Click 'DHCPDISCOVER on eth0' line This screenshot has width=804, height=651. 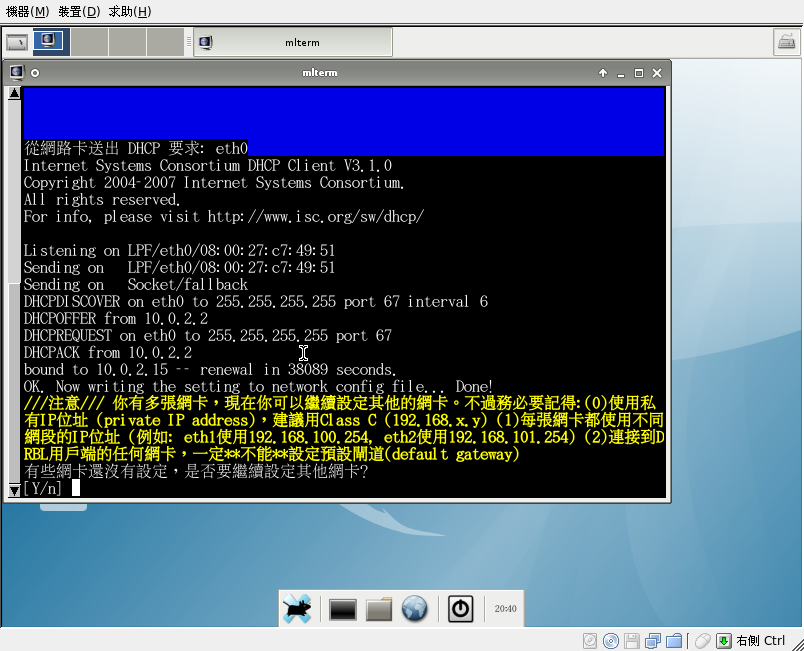pyautogui.click(x=256, y=301)
